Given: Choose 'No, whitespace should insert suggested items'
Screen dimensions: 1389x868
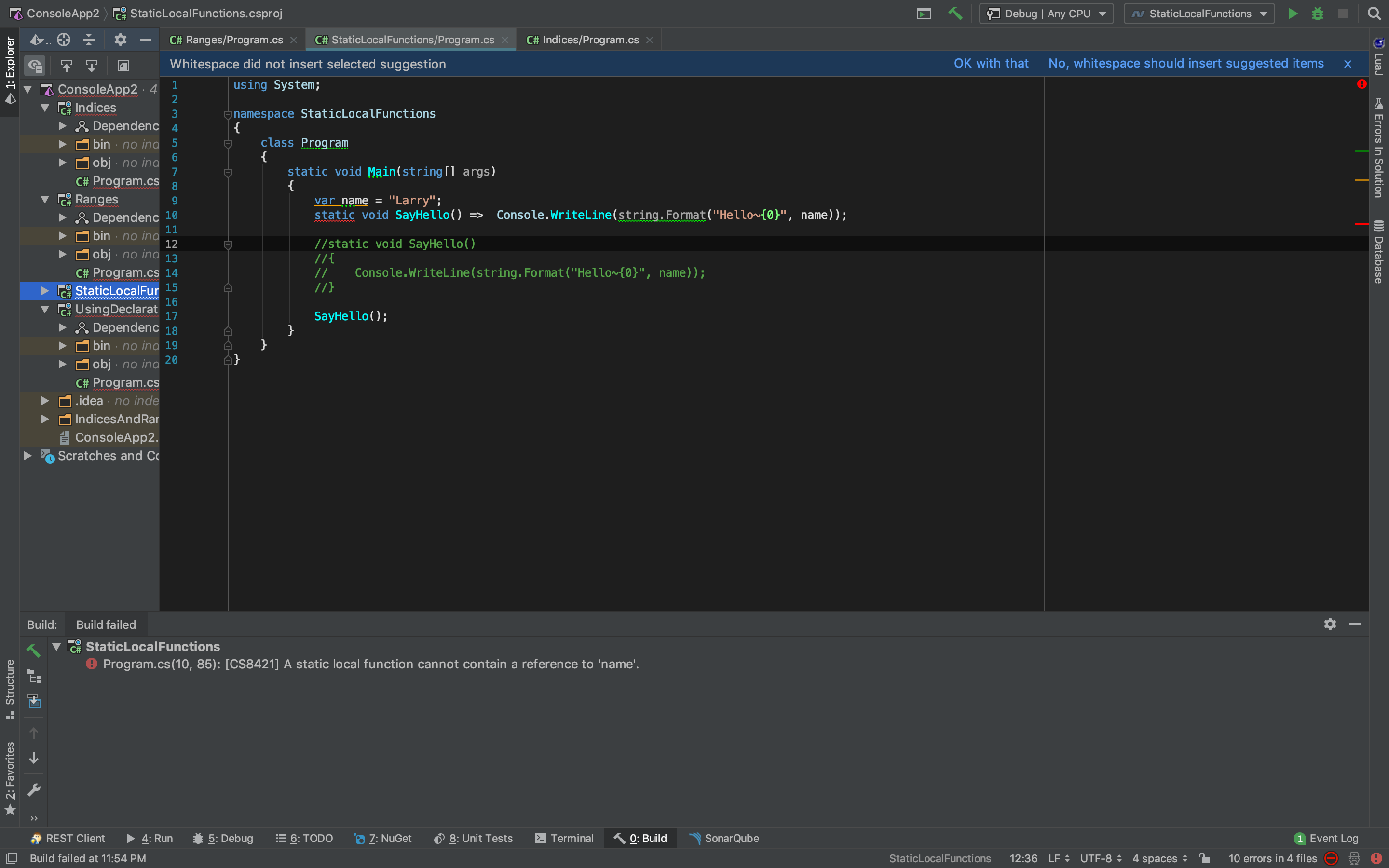Looking at the screenshot, I should pyautogui.click(x=1186, y=63).
